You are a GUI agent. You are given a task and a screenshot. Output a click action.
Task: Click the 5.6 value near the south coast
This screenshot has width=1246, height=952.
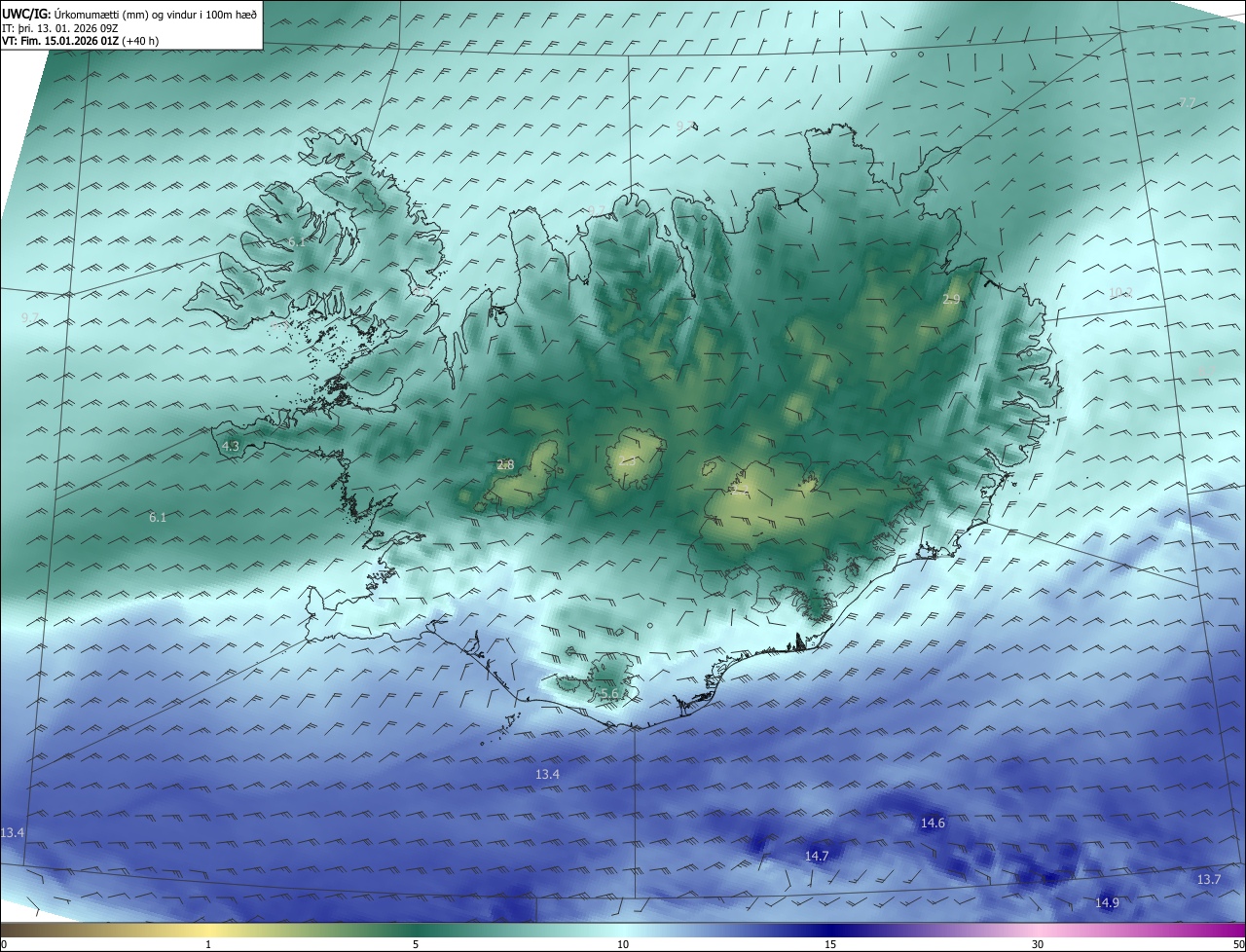coord(608,693)
